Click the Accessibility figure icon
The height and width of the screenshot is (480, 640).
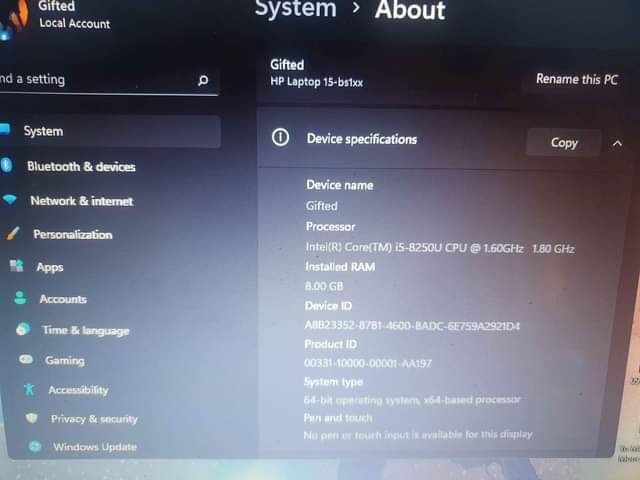coord(29,389)
